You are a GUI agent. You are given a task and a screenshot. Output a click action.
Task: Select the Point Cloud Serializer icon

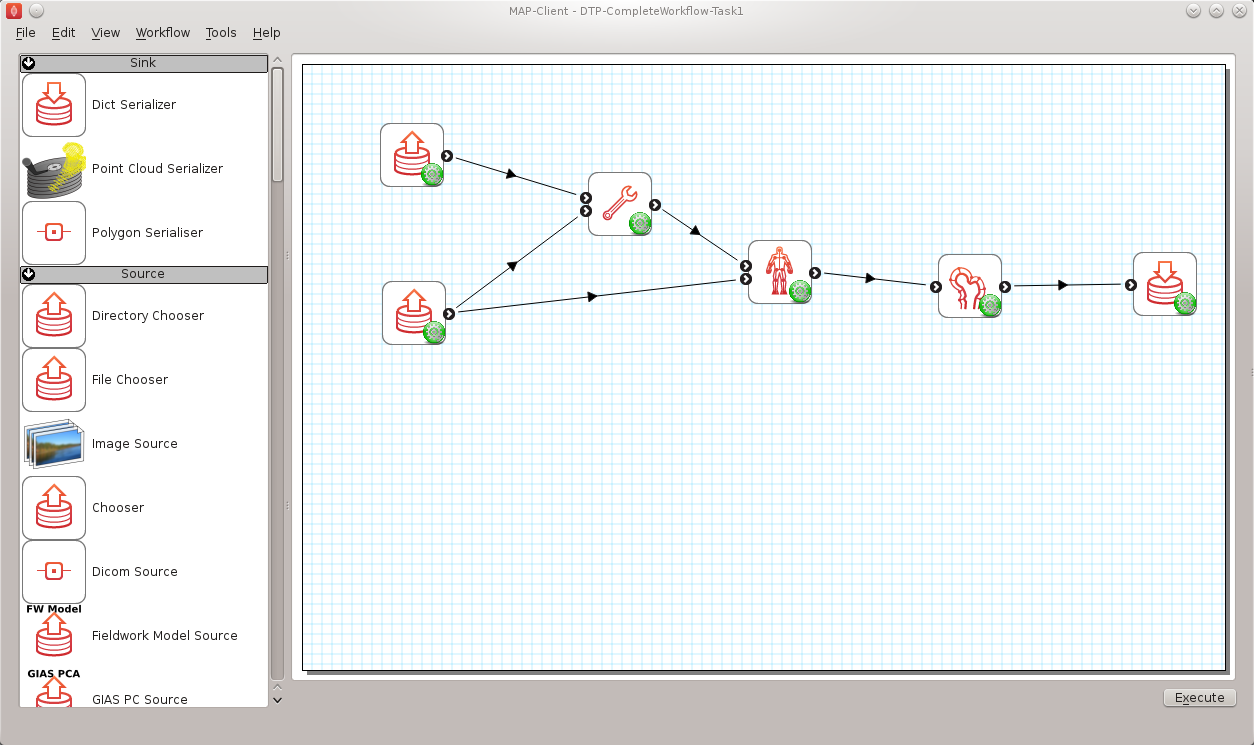[54, 169]
